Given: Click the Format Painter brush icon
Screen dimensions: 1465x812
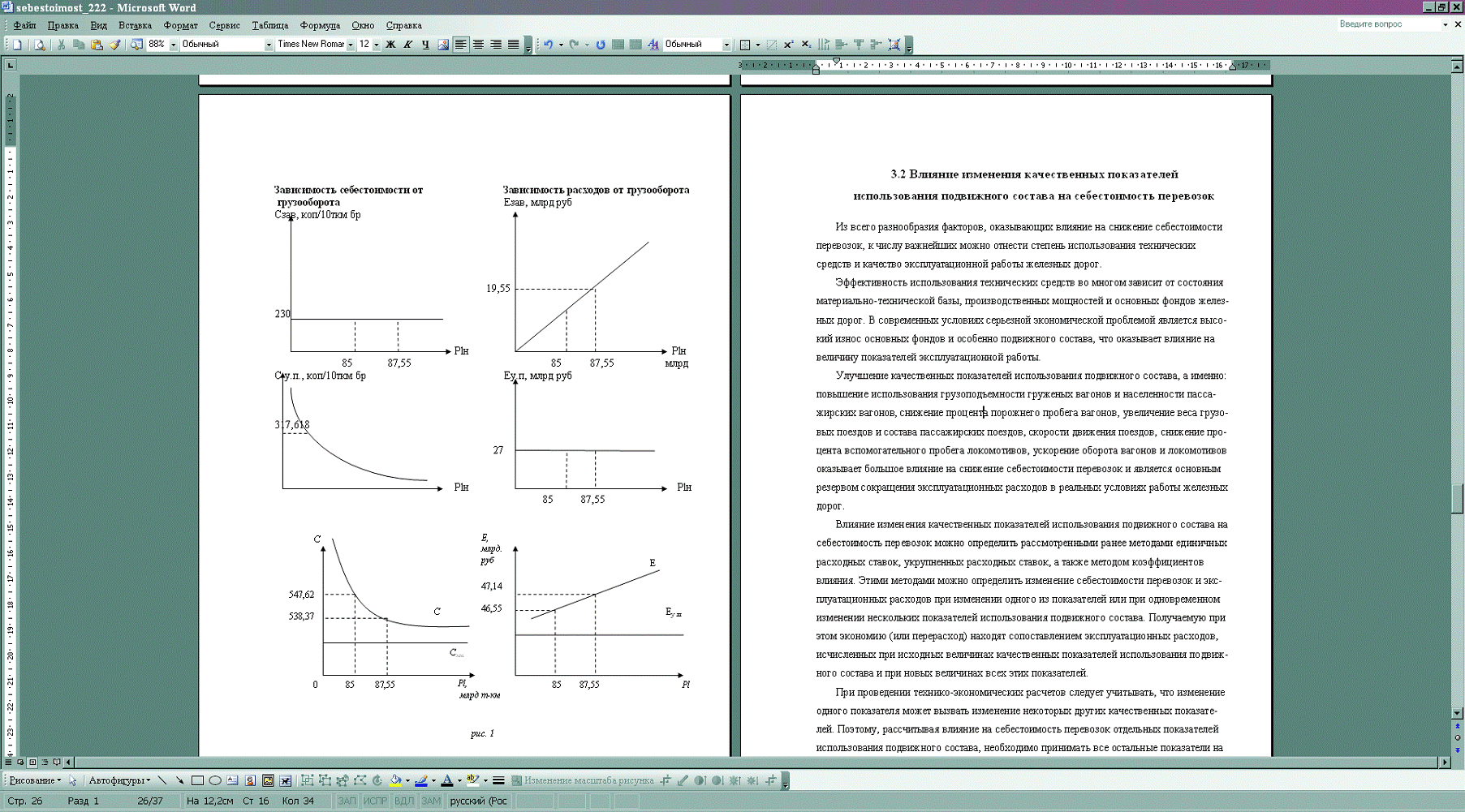Looking at the screenshot, I should click(x=114, y=45).
